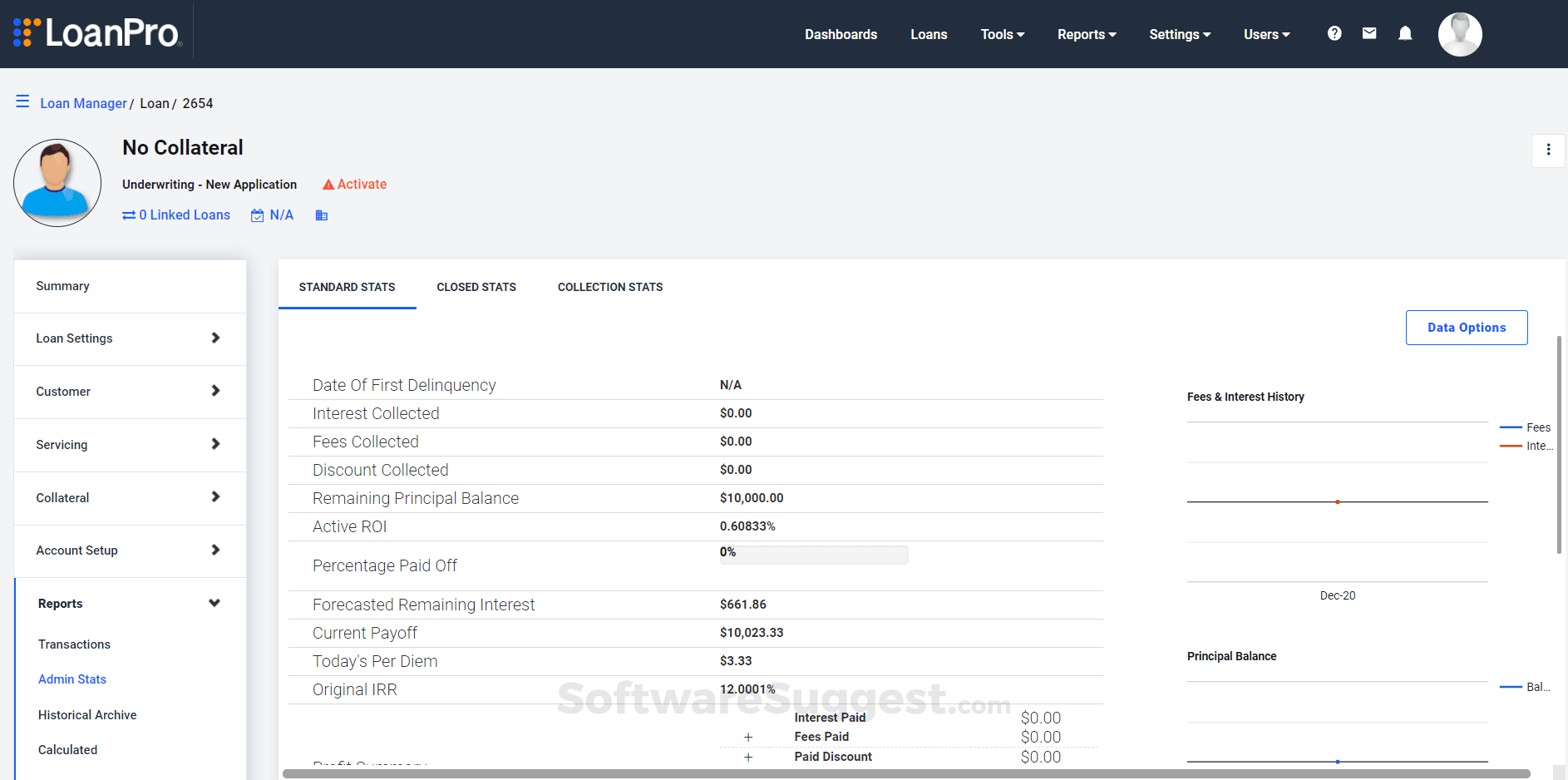Expand the Loan Settings sidebar section
This screenshot has height=780, width=1568.
[x=130, y=338]
